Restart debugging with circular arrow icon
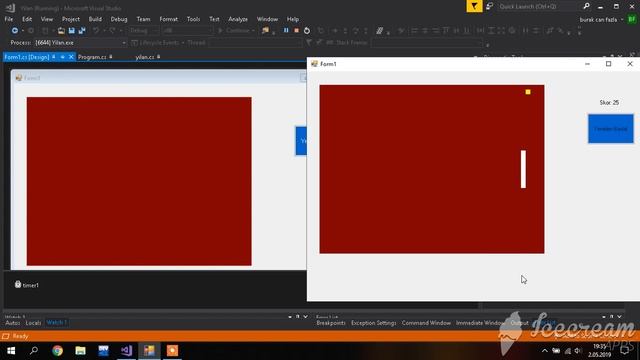The width and height of the screenshot is (640, 360). point(307,31)
